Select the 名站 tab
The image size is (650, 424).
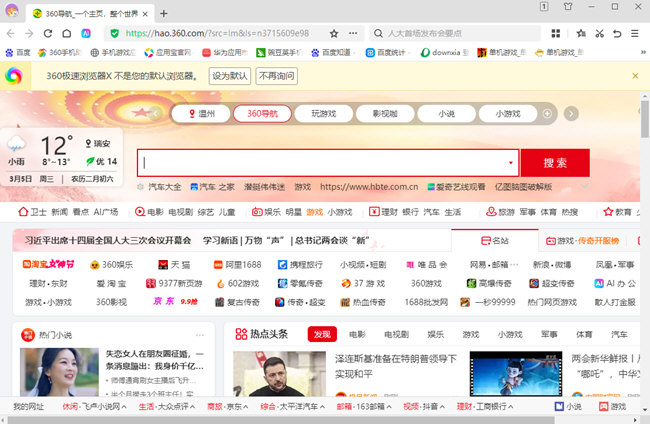[495, 240]
